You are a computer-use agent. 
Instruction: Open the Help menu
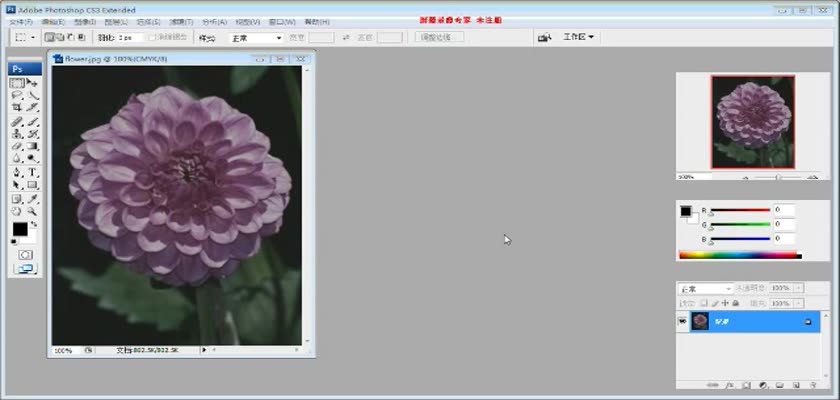click(316, 21)
